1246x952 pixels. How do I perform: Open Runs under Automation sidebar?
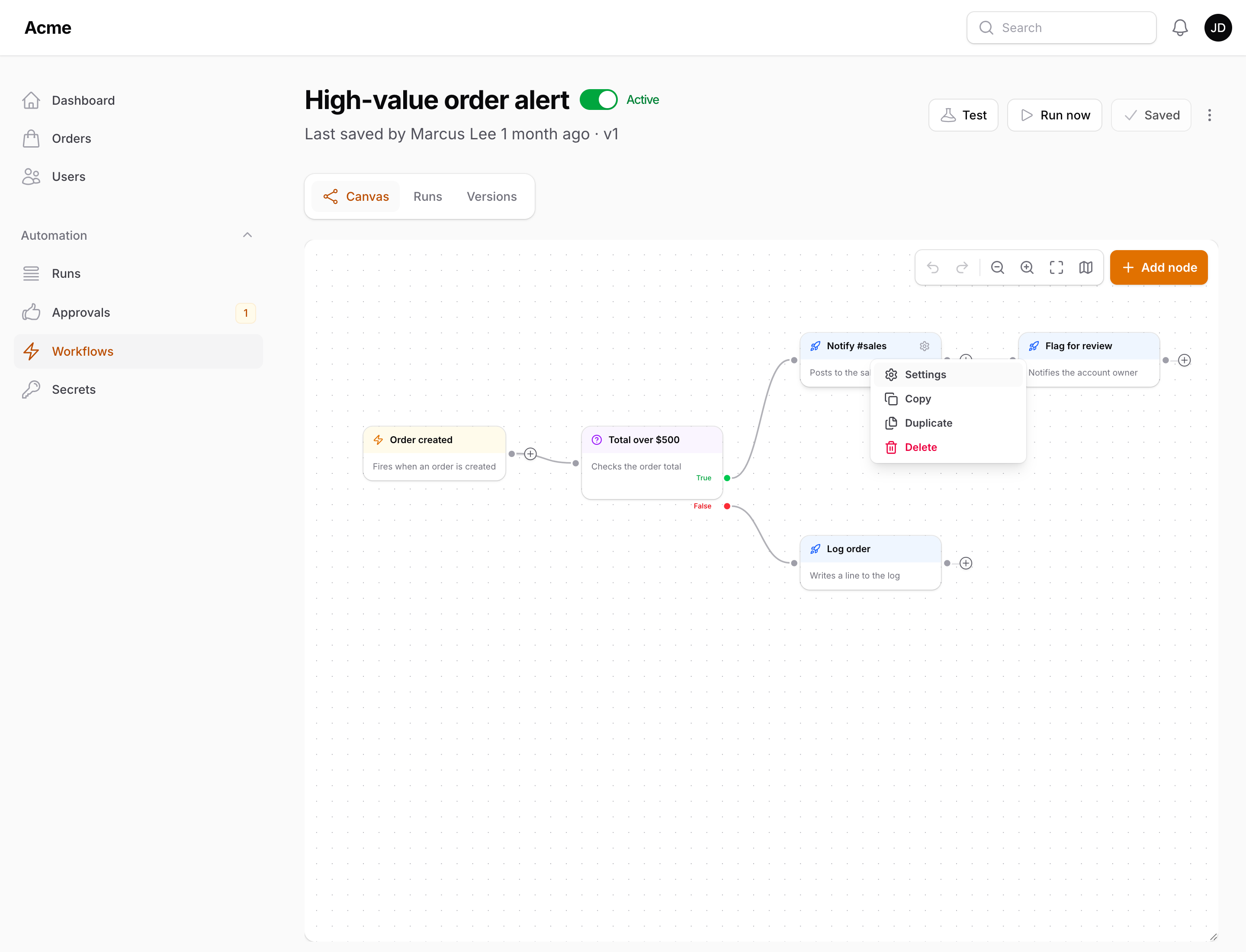(x=138, y=273)
